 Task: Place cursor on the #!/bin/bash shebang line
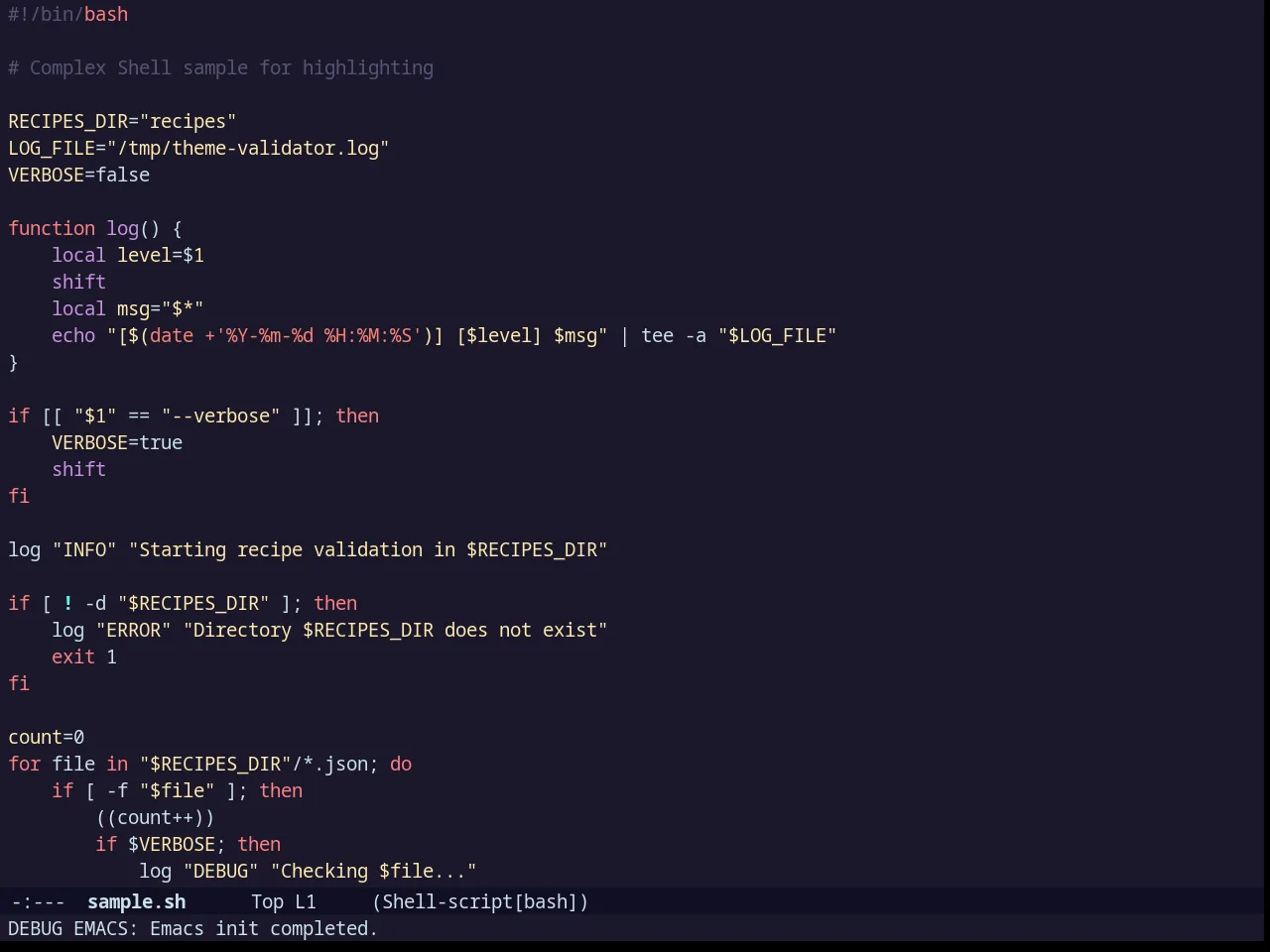pos(68,14)
